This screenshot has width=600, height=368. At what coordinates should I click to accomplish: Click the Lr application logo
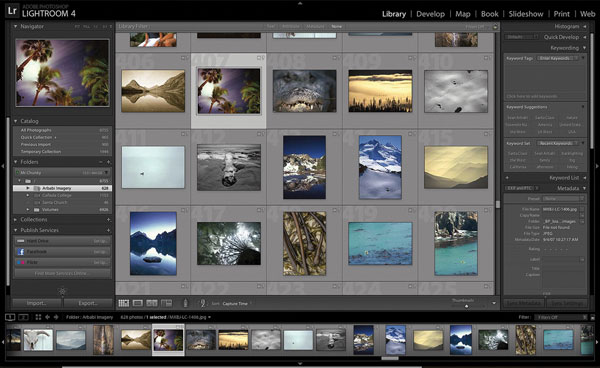pos(12,10)
